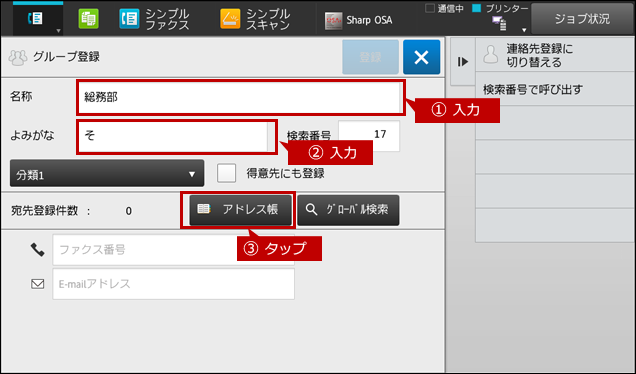Click the ファクス番号 input field
Viewport: 636px width, 374px height.
click(x=173, y=250)
